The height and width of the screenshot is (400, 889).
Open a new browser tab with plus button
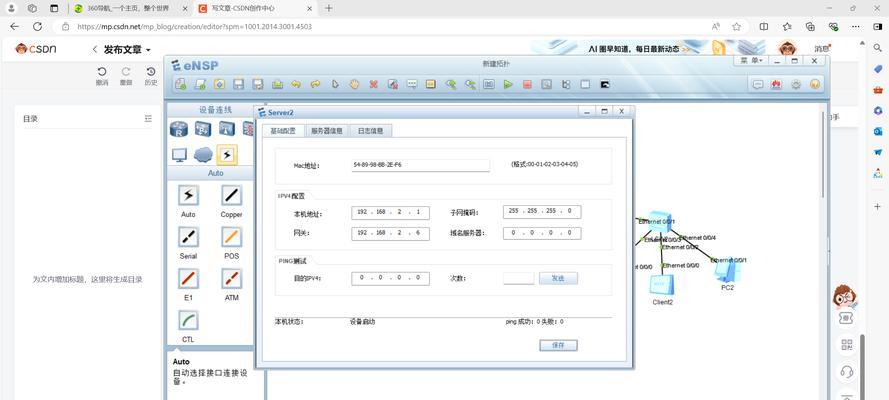[x=329, y=8]
